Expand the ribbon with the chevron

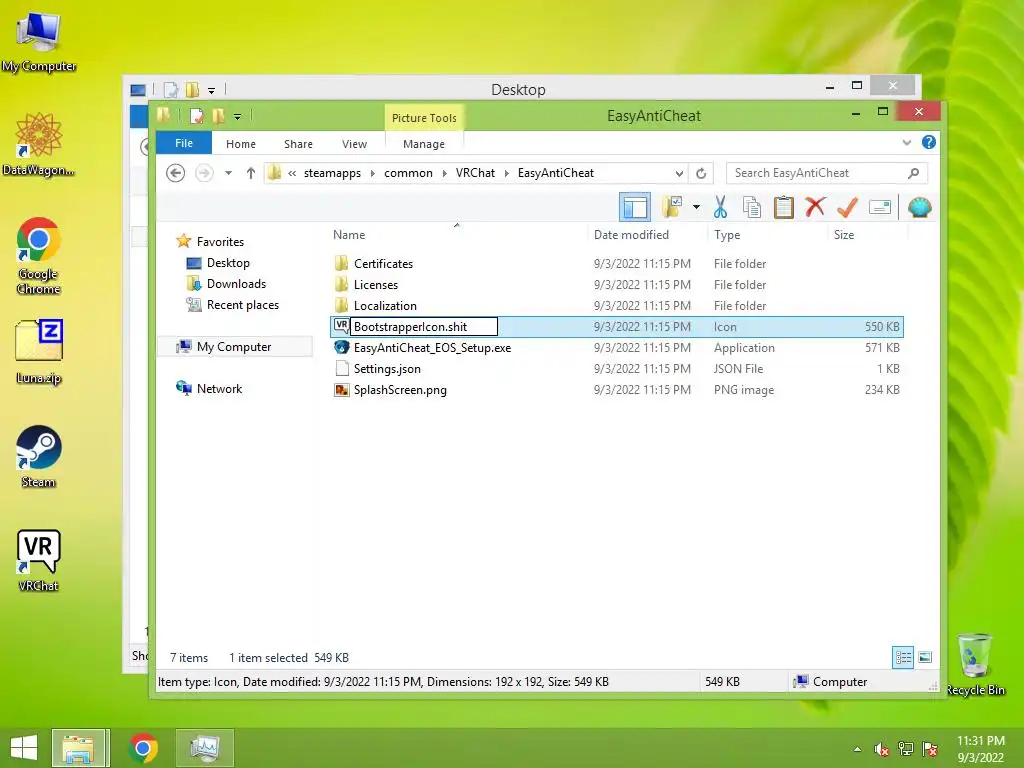[x=906, y=142]
